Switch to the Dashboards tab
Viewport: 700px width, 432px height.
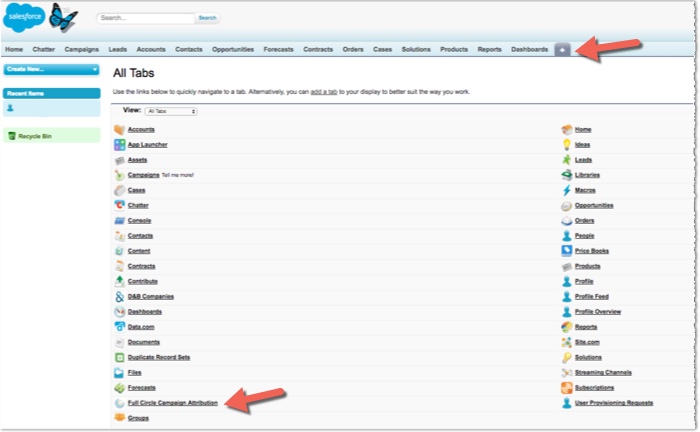click(529, 49)
